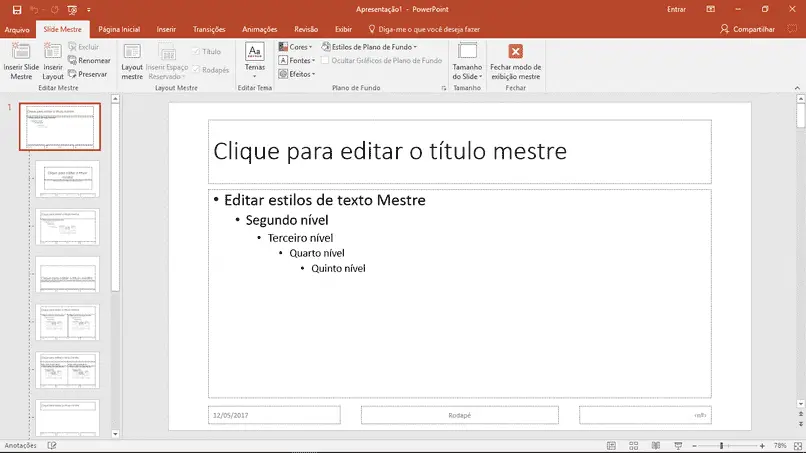Click the date placeholder 12/05/2017
The width and height of the screenshot is (806, 453).
coord(274,415)
